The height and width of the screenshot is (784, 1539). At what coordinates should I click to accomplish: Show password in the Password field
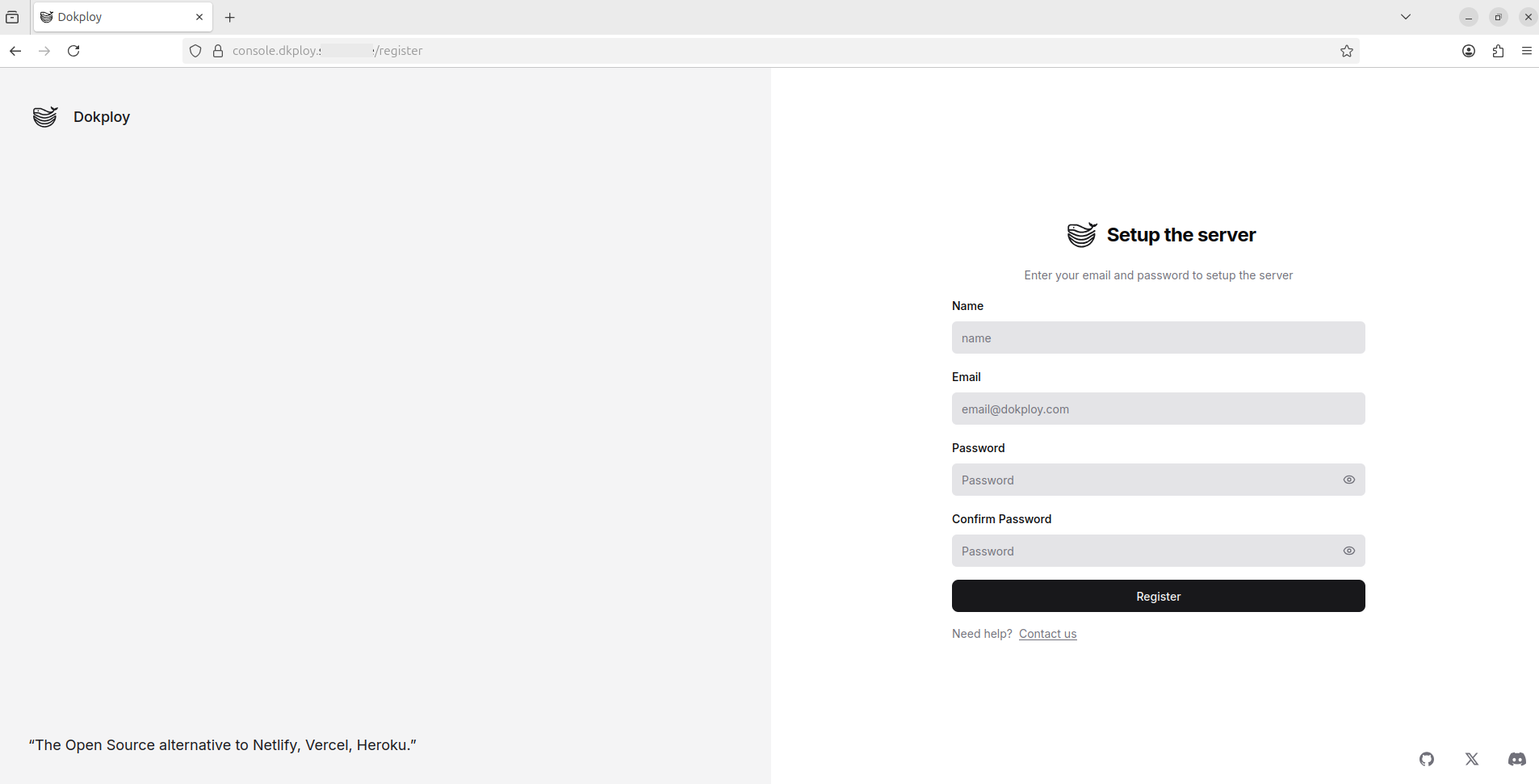pyautogui.click(x=1348, y=480)
